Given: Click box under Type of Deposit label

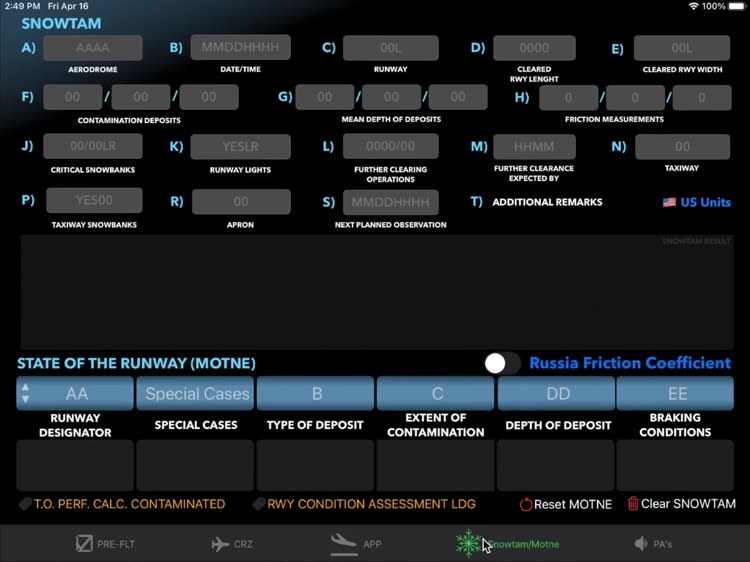Looking at the screenshot, I should coord(315,465).
